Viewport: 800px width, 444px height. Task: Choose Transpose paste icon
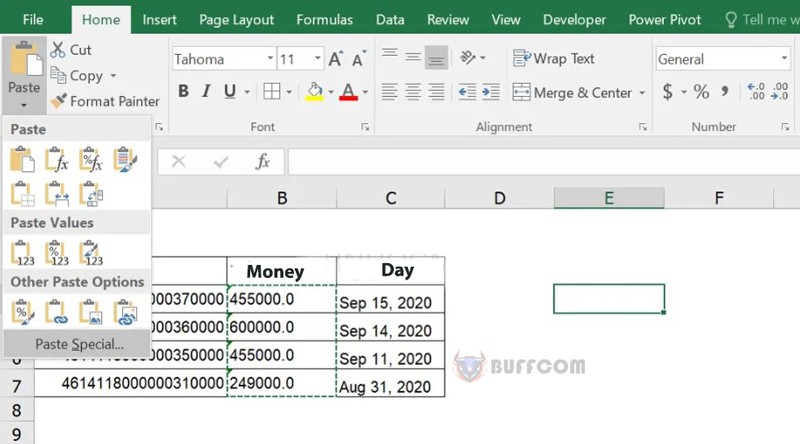91,194
